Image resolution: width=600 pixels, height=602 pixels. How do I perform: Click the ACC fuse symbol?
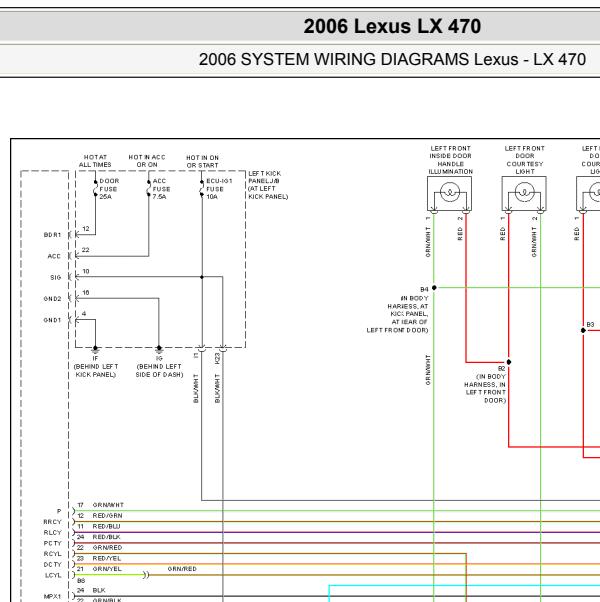[x=149, y=189]
